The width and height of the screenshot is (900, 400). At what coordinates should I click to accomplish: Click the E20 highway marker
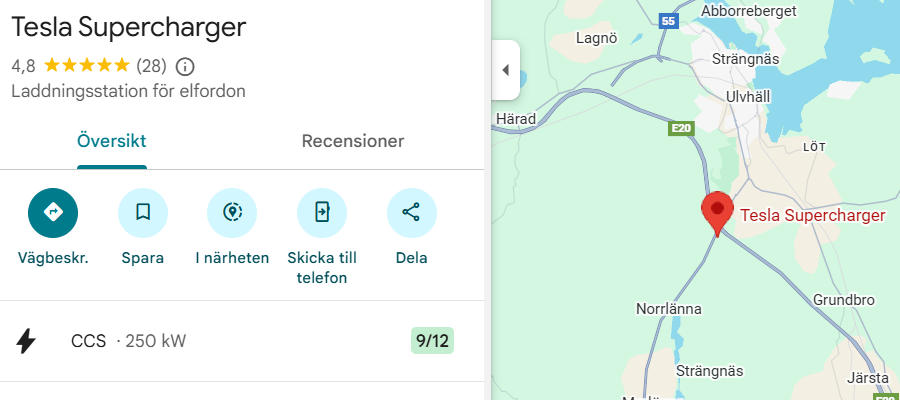(x=681, y=127)
